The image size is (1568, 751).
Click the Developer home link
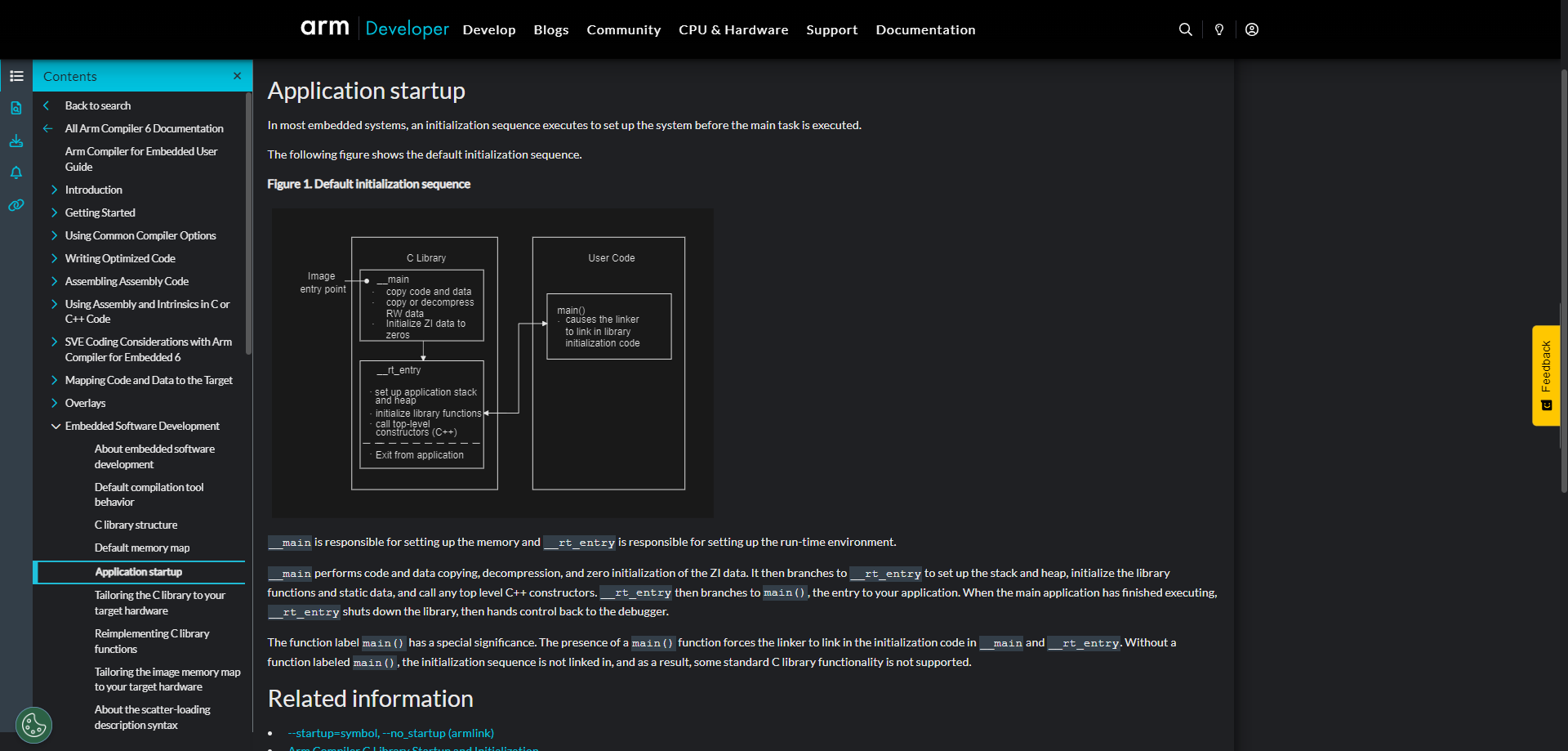407,29
